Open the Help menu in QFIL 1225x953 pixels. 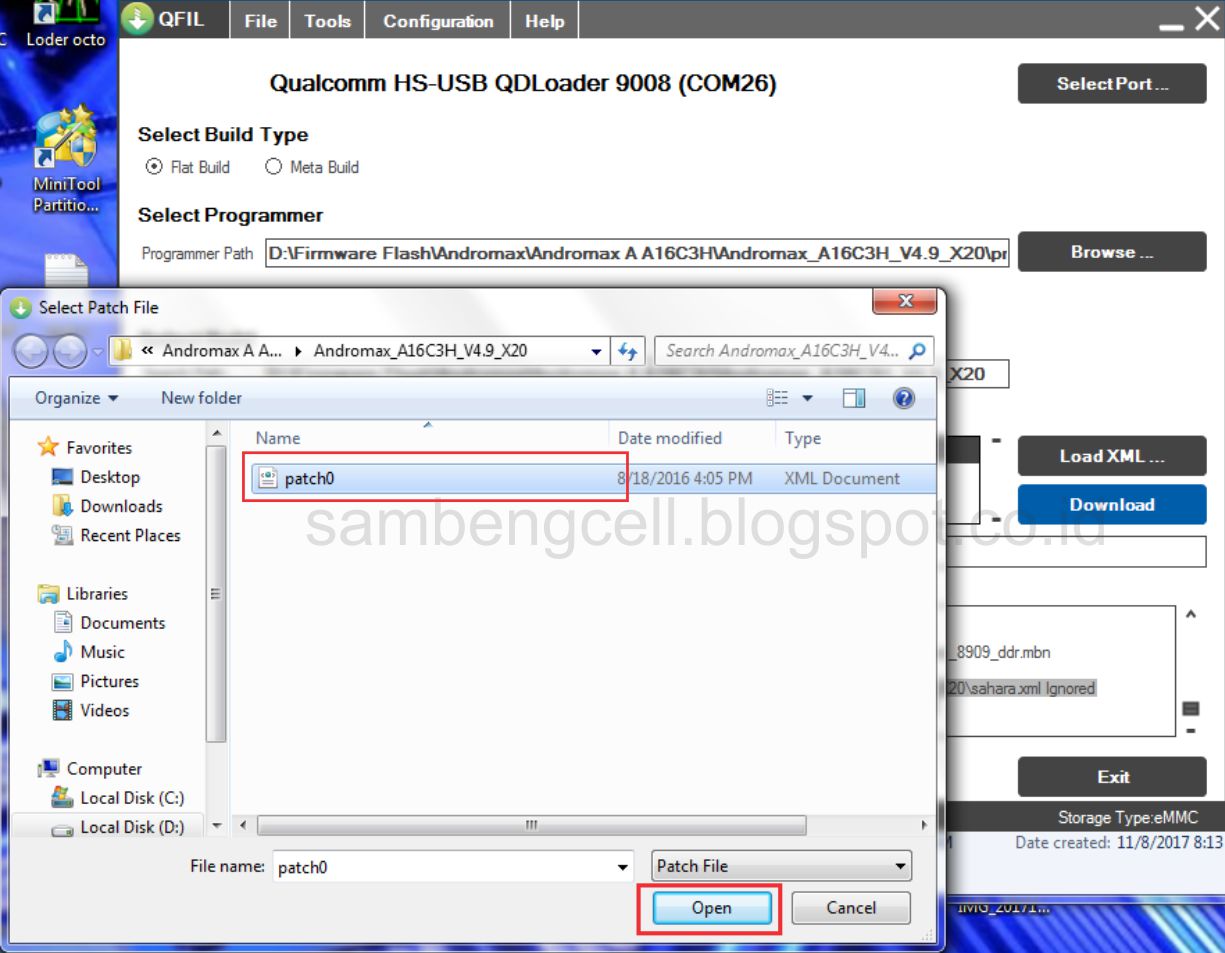pyautogui.click(x=545, y=21)
